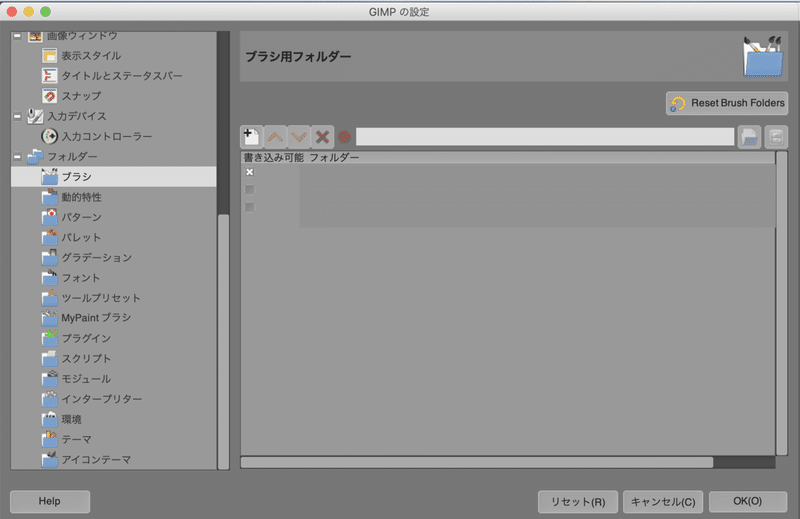Confirm with the OK(O) button
This screenshot has height=519, width=800.
coord(747,502)
